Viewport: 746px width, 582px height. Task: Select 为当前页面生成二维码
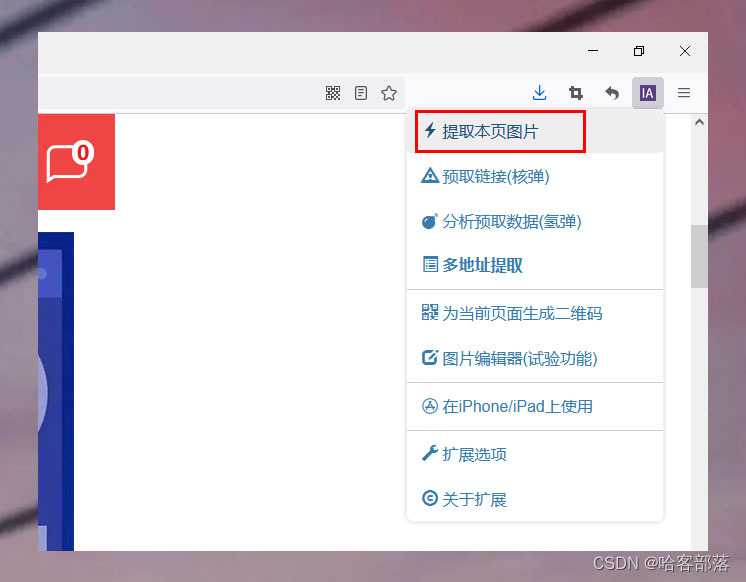click(x=535, y=313)
